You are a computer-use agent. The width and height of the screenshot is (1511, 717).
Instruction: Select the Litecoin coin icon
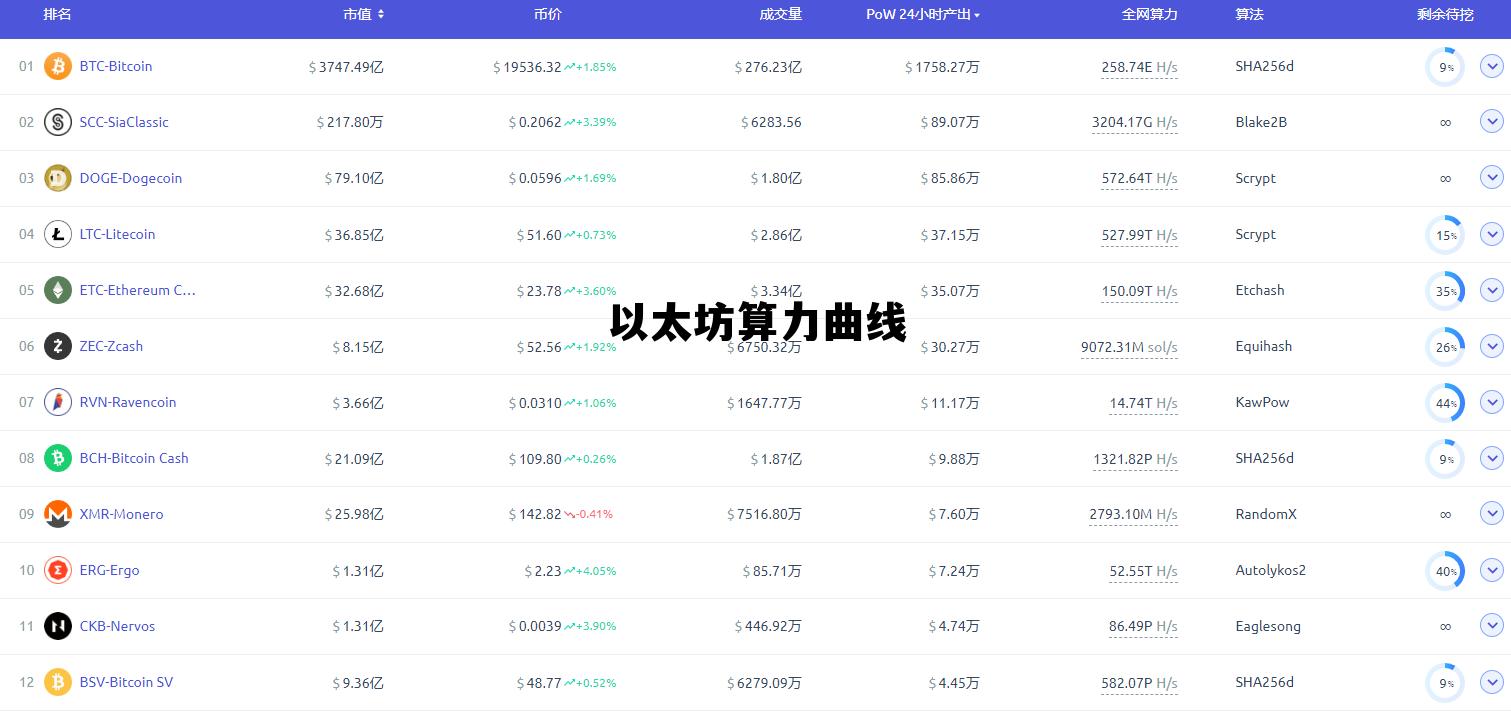[x=57, y=233]
